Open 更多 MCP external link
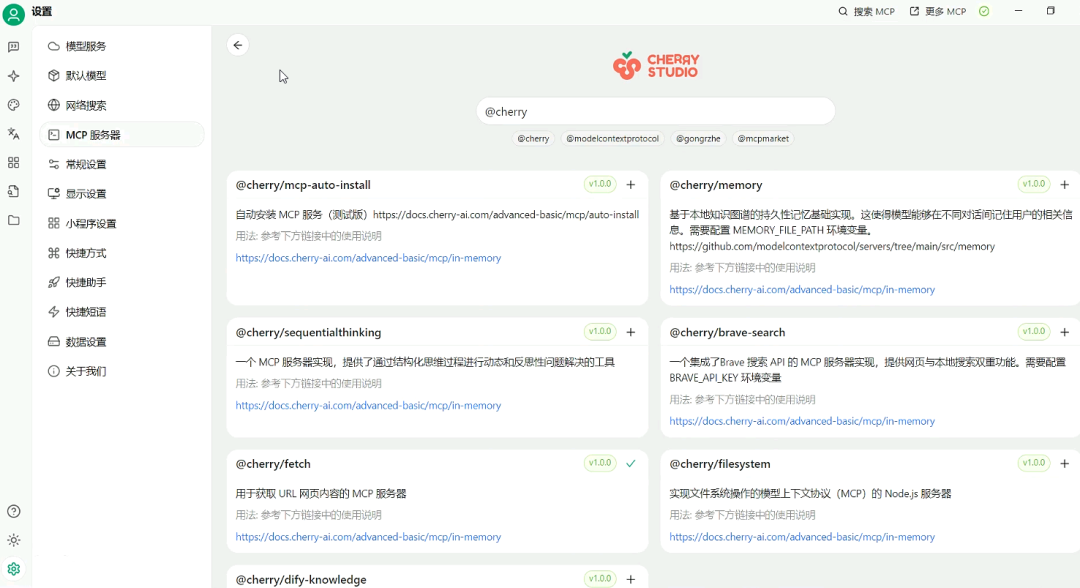Viewport: 1080px width, 588px height. [x=938, y=11]
